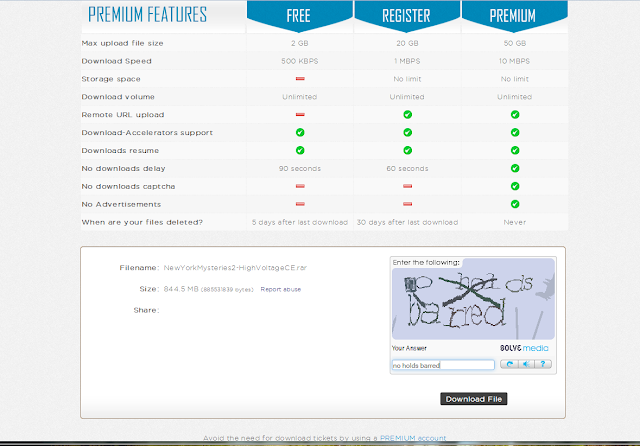Click the '844.5 MB' file size text
Image resolution: width=640 pixels, height=446 pixels.
tap(181, 289)
